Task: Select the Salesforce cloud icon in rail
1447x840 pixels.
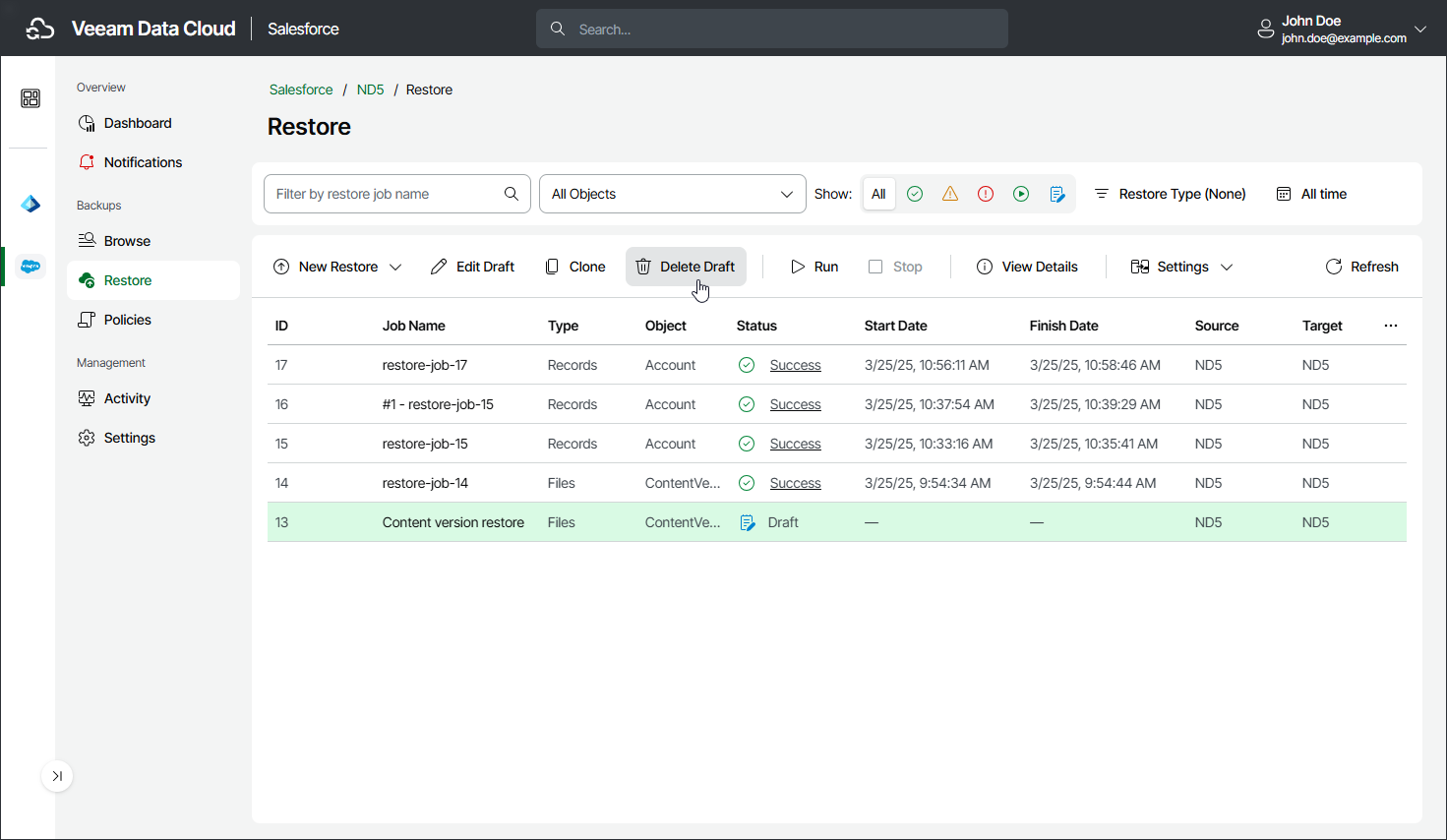Action: tap(30, 267)
